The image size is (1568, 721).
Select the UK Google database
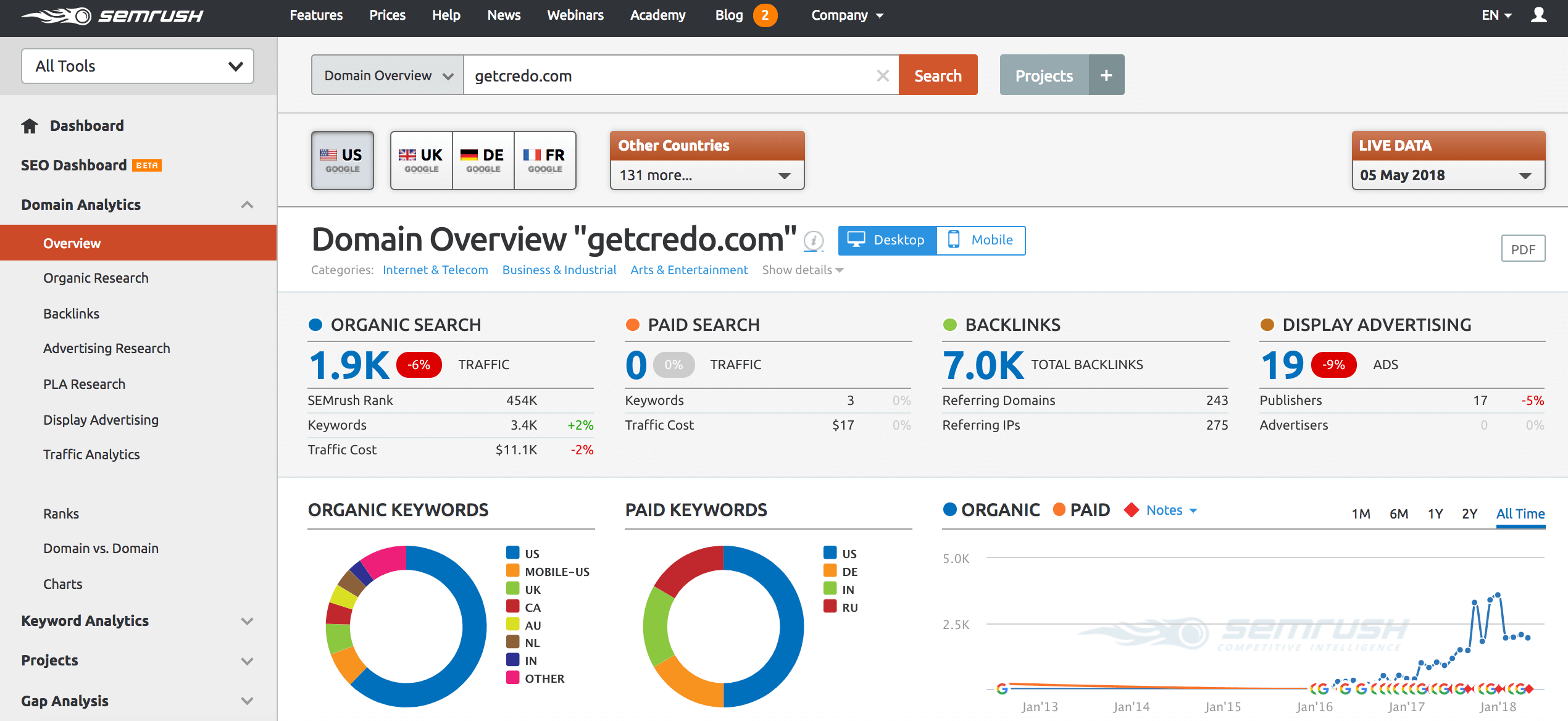(x=422, y=160)
